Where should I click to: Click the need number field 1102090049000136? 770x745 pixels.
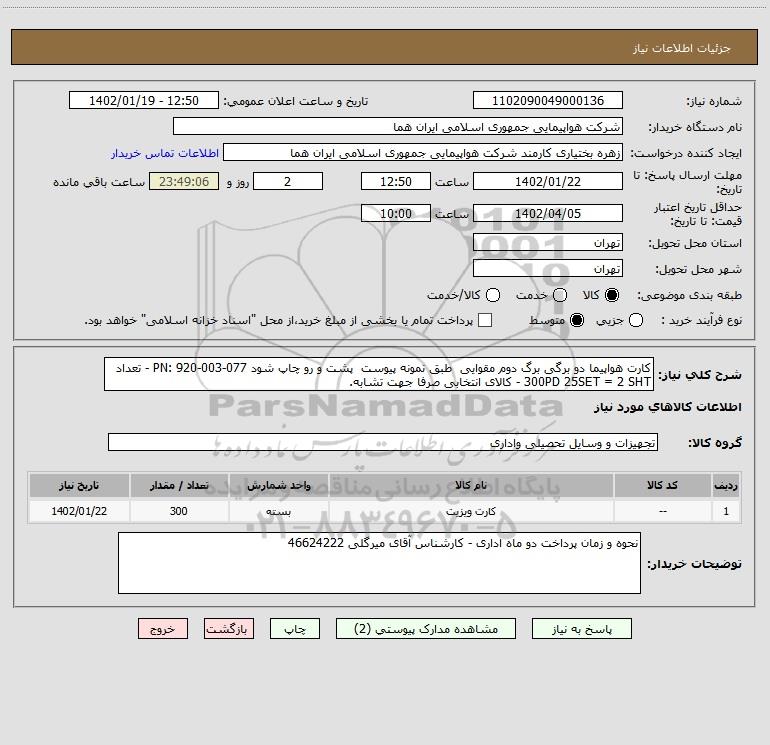click(x=547, y=101)
